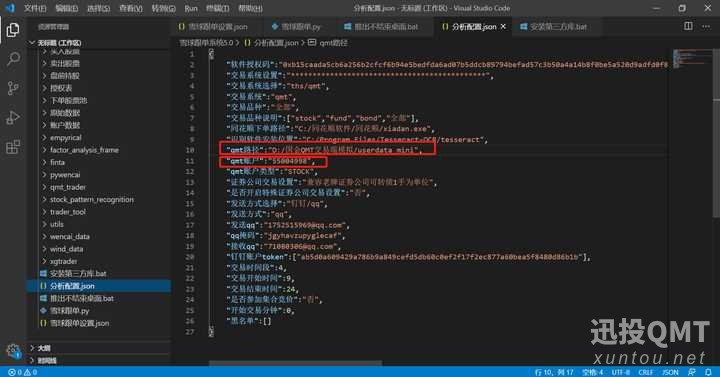Click the VS Code logo icon
The height and width of the screenshot is (377, 720).
click(x=10, y=8)
